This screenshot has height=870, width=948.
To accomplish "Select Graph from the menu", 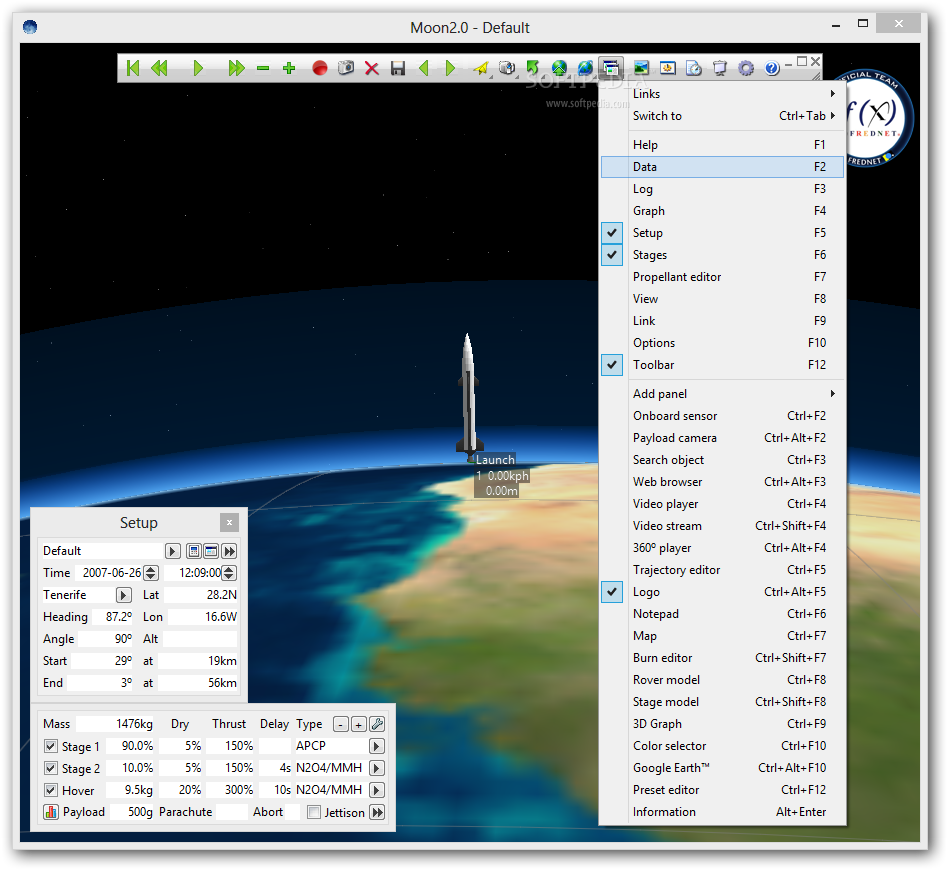I will (x=722, y=211).
